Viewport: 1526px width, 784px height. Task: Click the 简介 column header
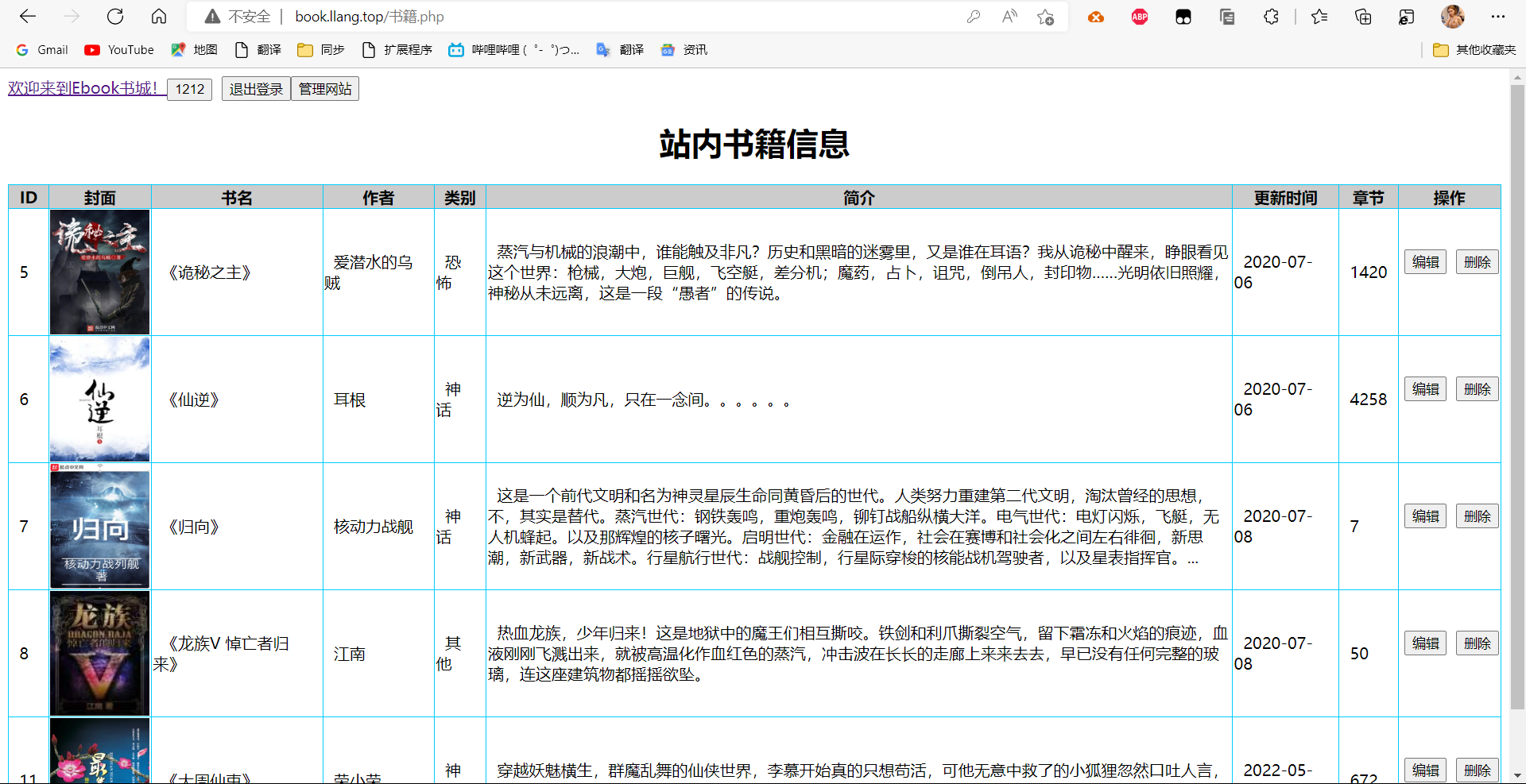click(859, 198)
